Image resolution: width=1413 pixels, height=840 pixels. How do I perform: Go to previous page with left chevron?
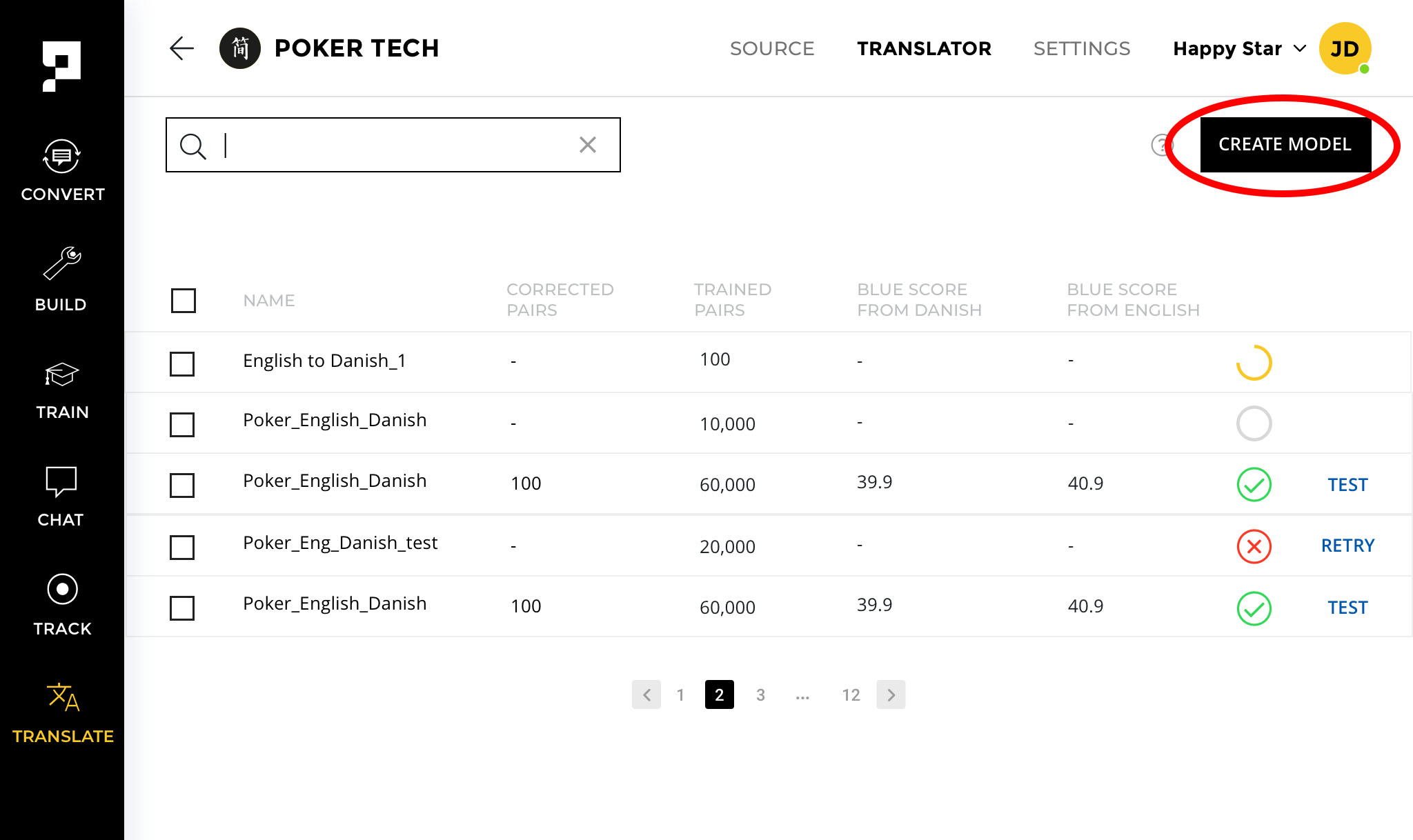[646, 694]
